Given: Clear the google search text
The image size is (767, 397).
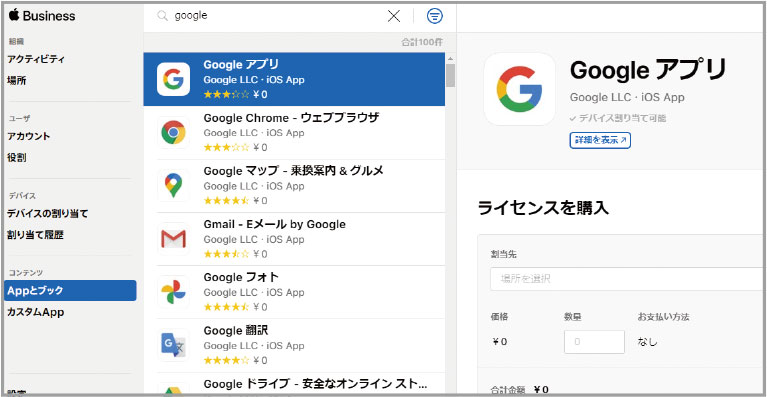Looking at the screenshot, I should coord(394,16).
